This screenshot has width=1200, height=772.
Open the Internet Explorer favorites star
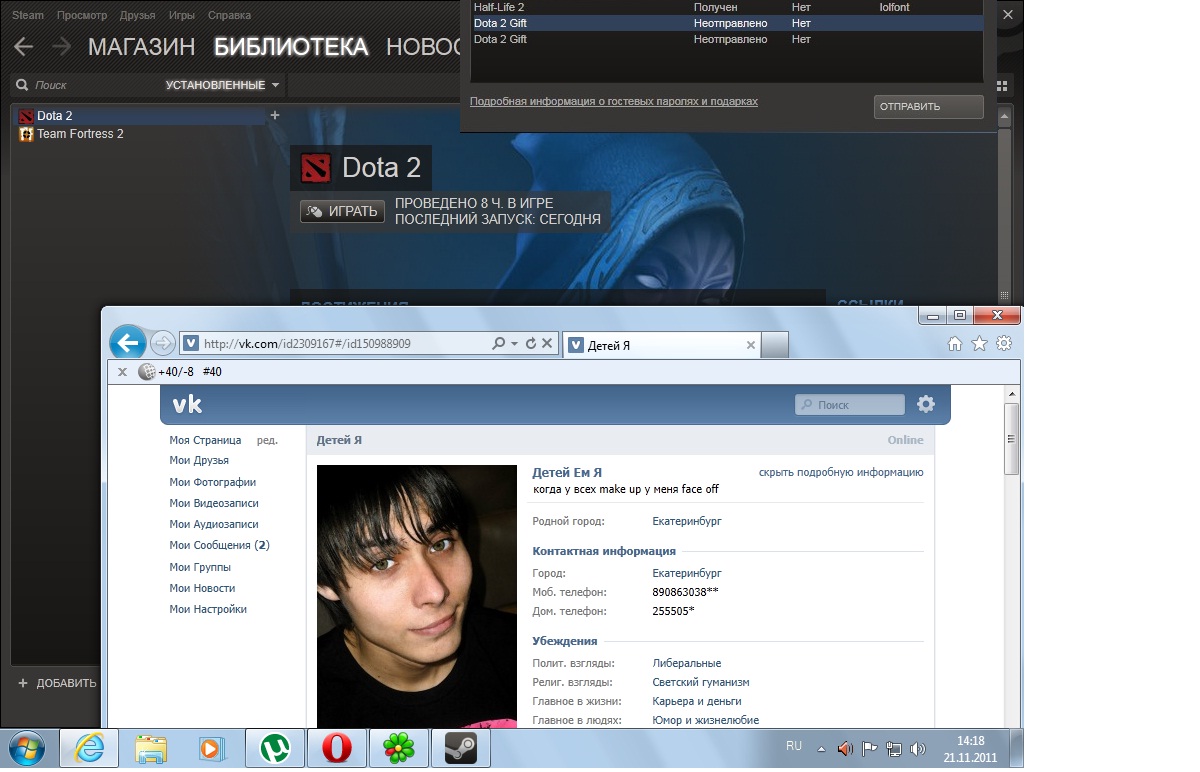[x=979, y=344]
